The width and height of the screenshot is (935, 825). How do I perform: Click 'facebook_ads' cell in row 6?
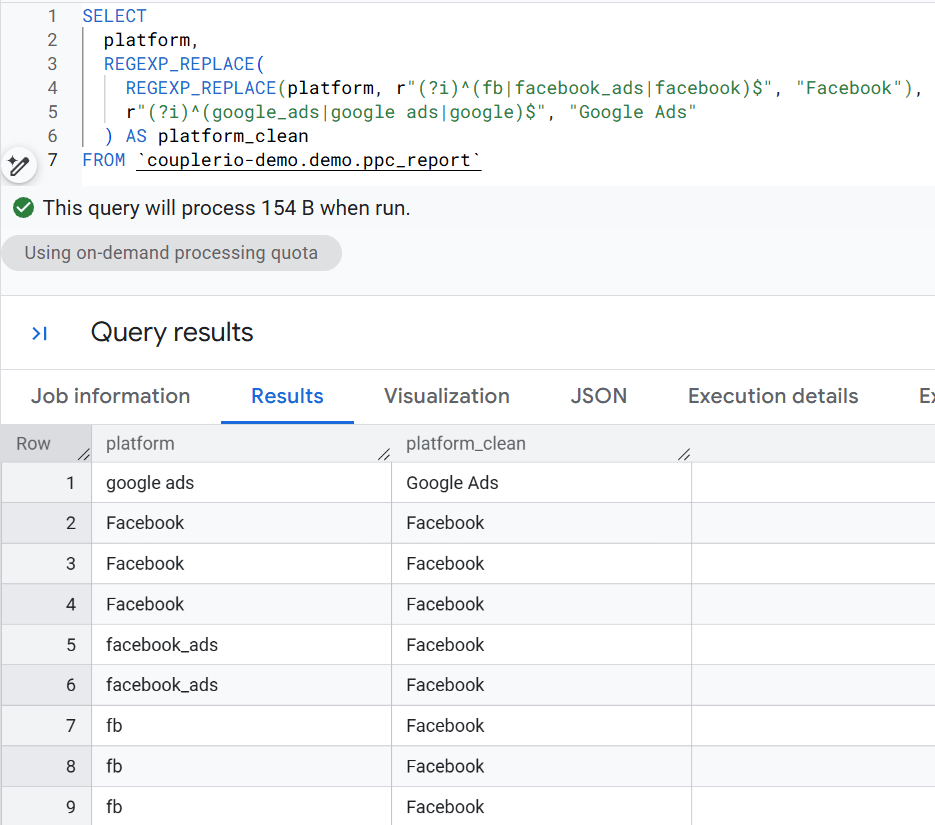tap(241, 685)
